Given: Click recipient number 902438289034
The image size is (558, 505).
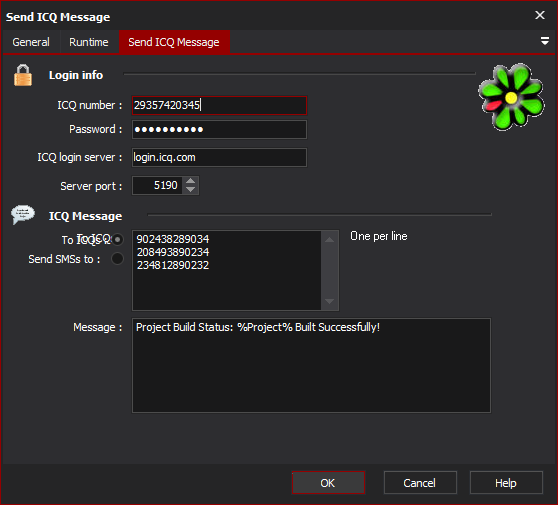Looking at the screenshot, I should point(173,239).
